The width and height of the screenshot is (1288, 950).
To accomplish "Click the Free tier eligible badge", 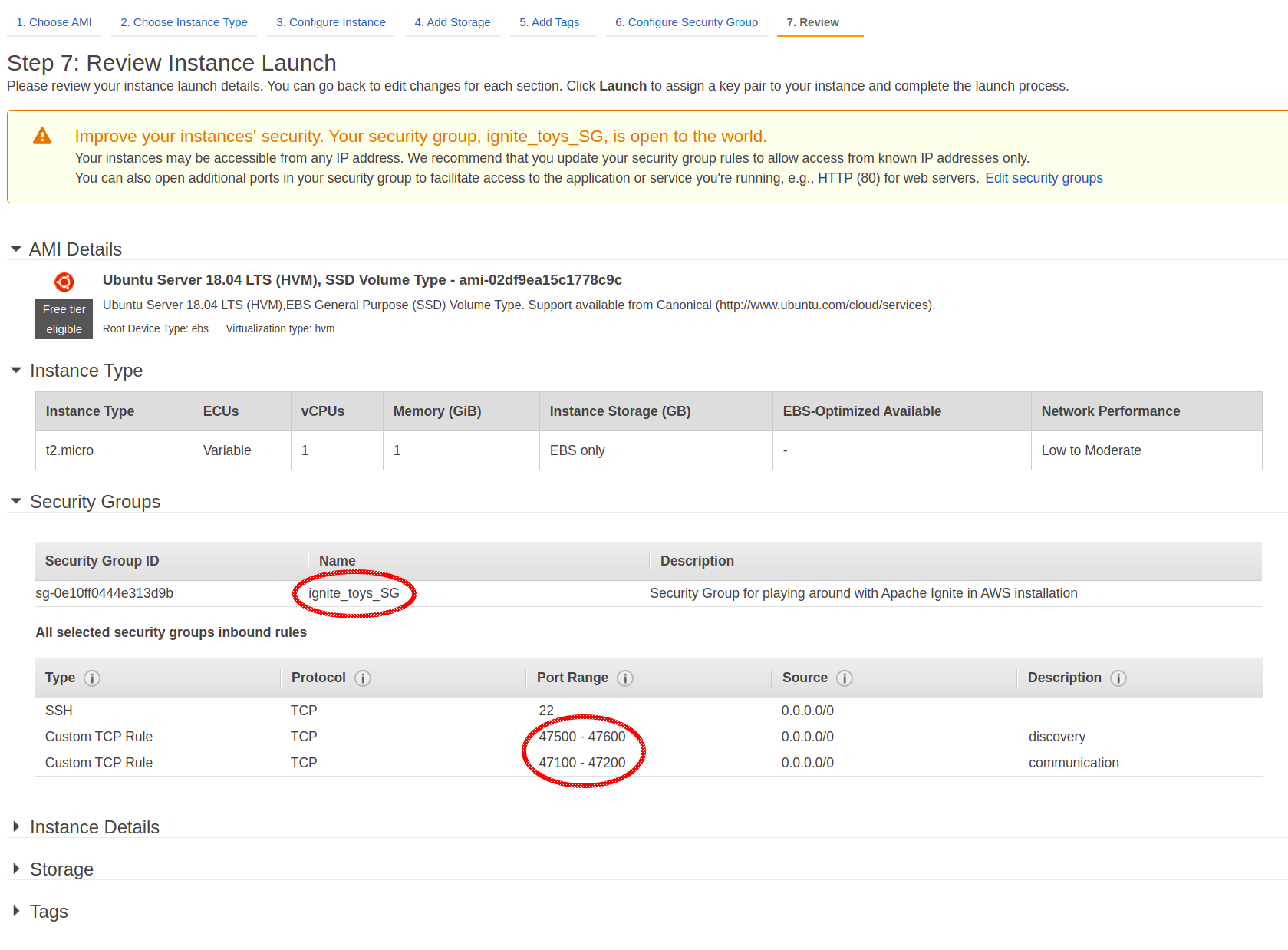I will 64,319.
